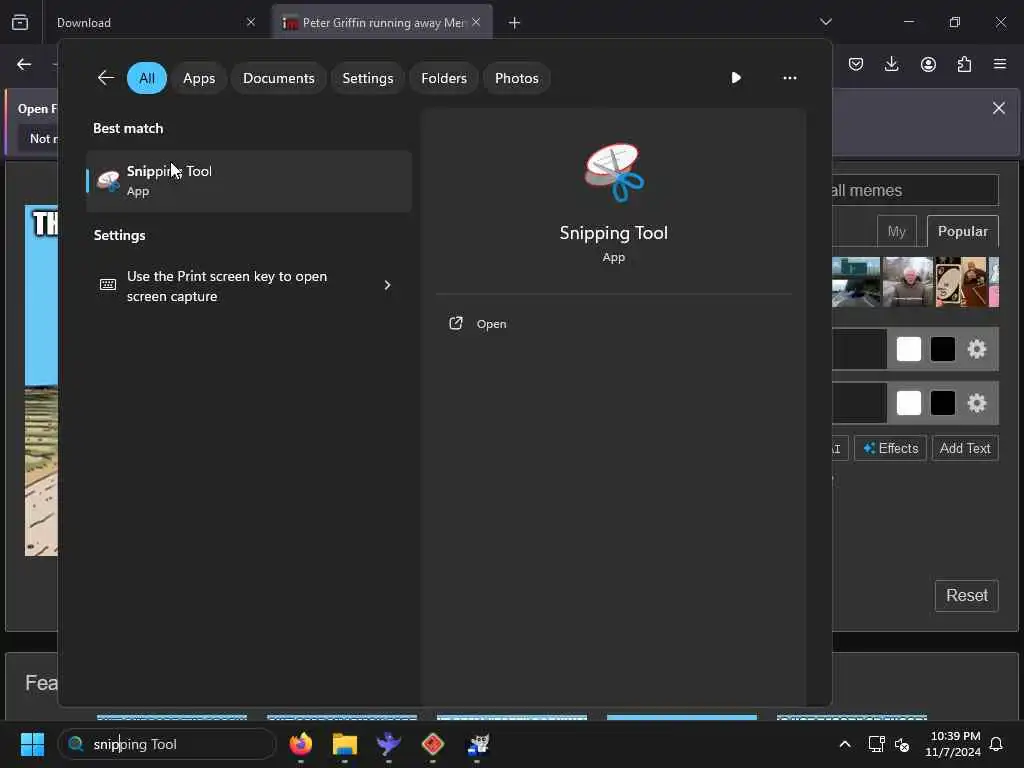Select the All search filter

click(147, 78)
